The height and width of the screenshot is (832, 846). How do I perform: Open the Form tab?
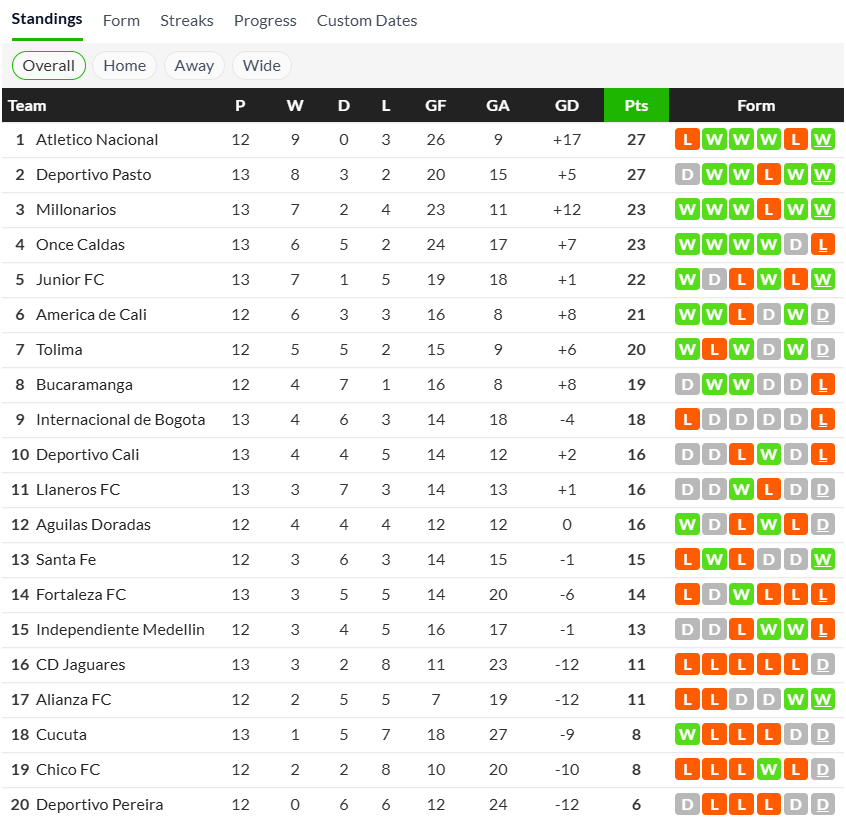coord(121,21)
